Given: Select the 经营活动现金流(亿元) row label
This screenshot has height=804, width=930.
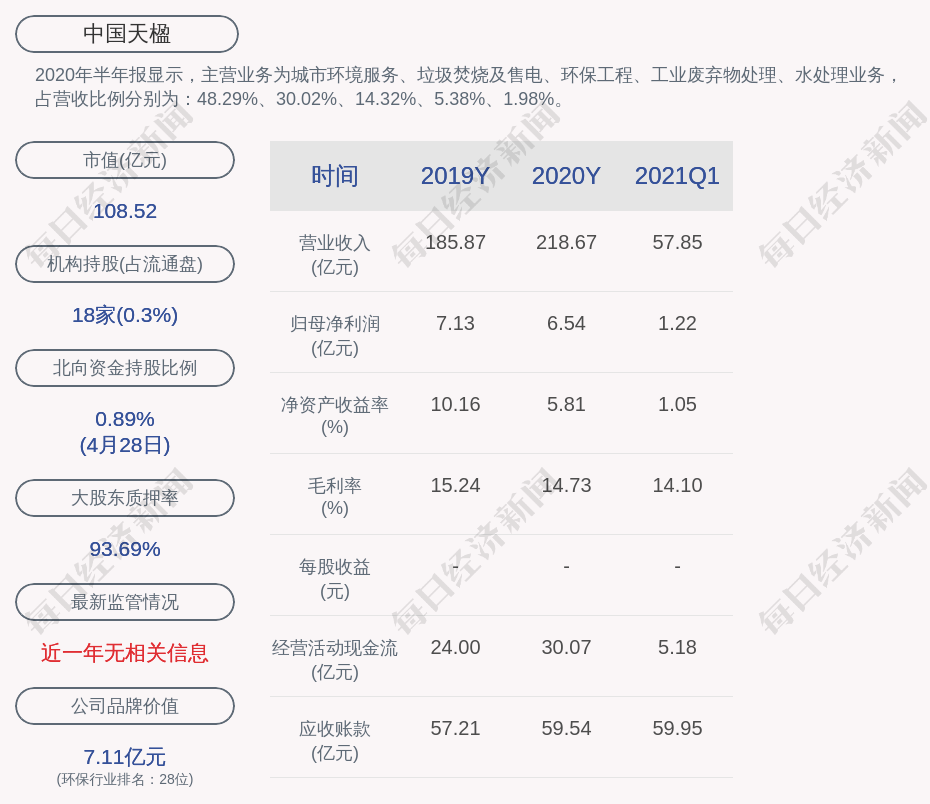Looking at the screenshot, I should (334, 659).
